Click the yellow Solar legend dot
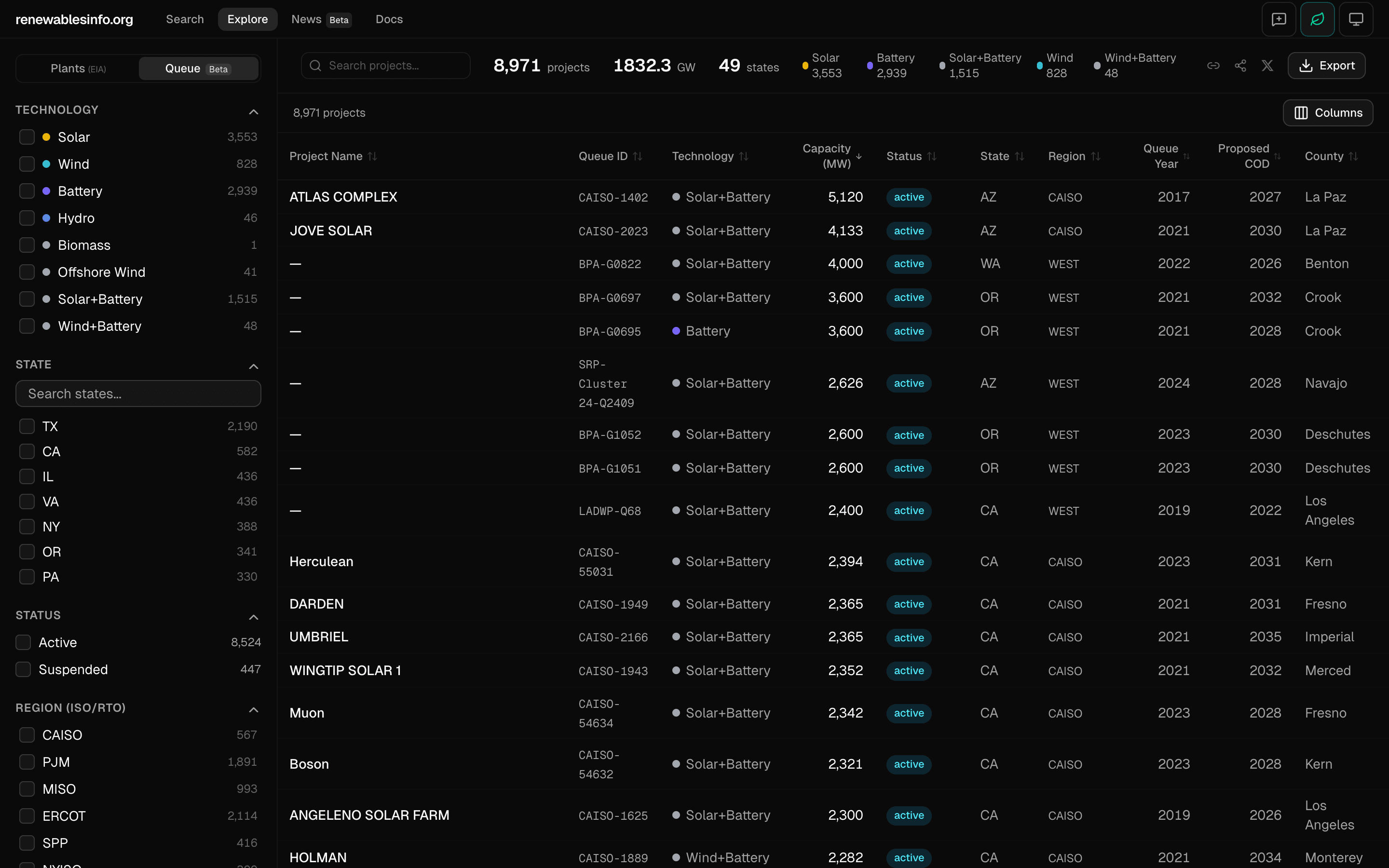Viewport: 1389px width, 868px height. (805, 66)
